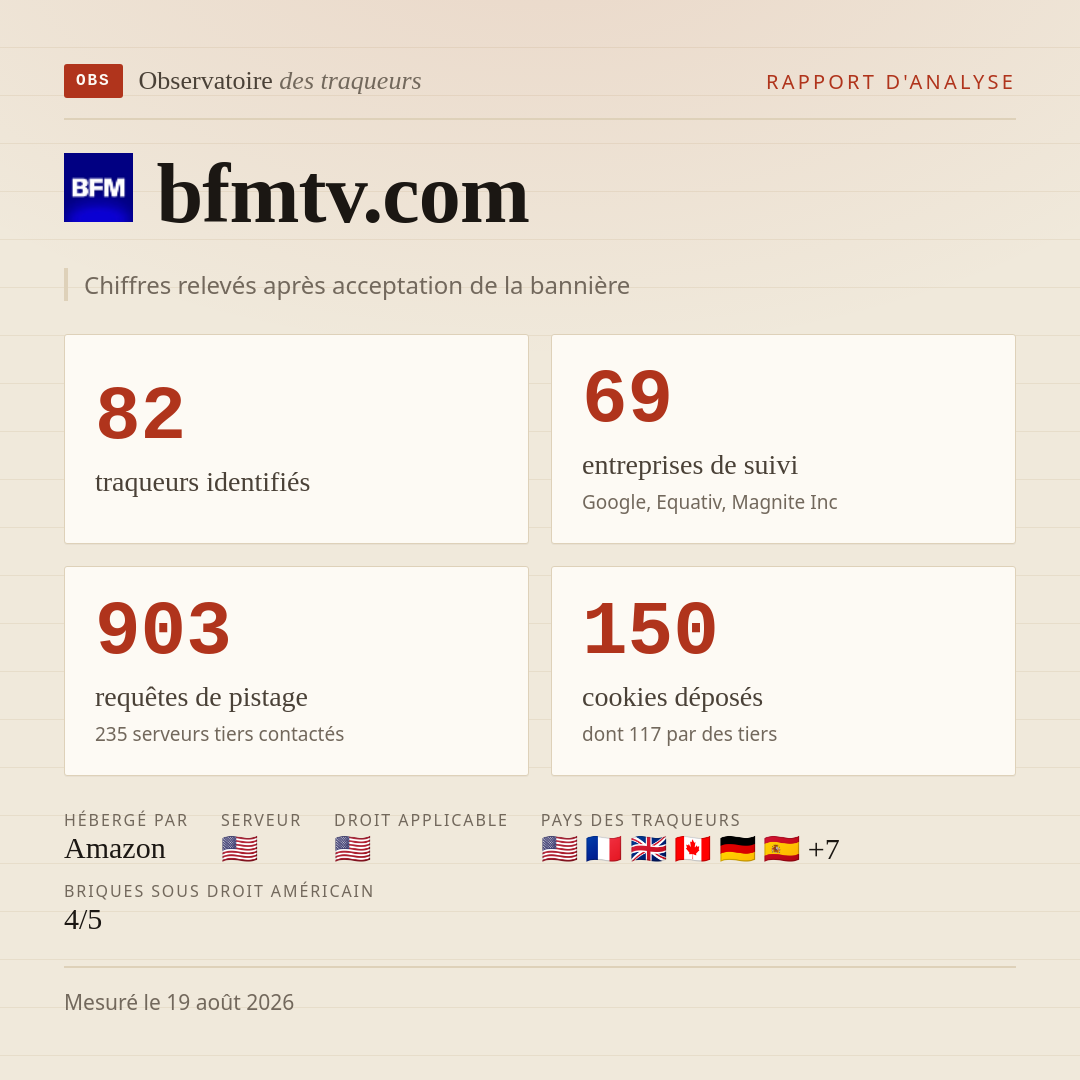1080x1080 pixels.
Task: Click the DROIT APPLICABLE label
Action: (x=421, y=820)
